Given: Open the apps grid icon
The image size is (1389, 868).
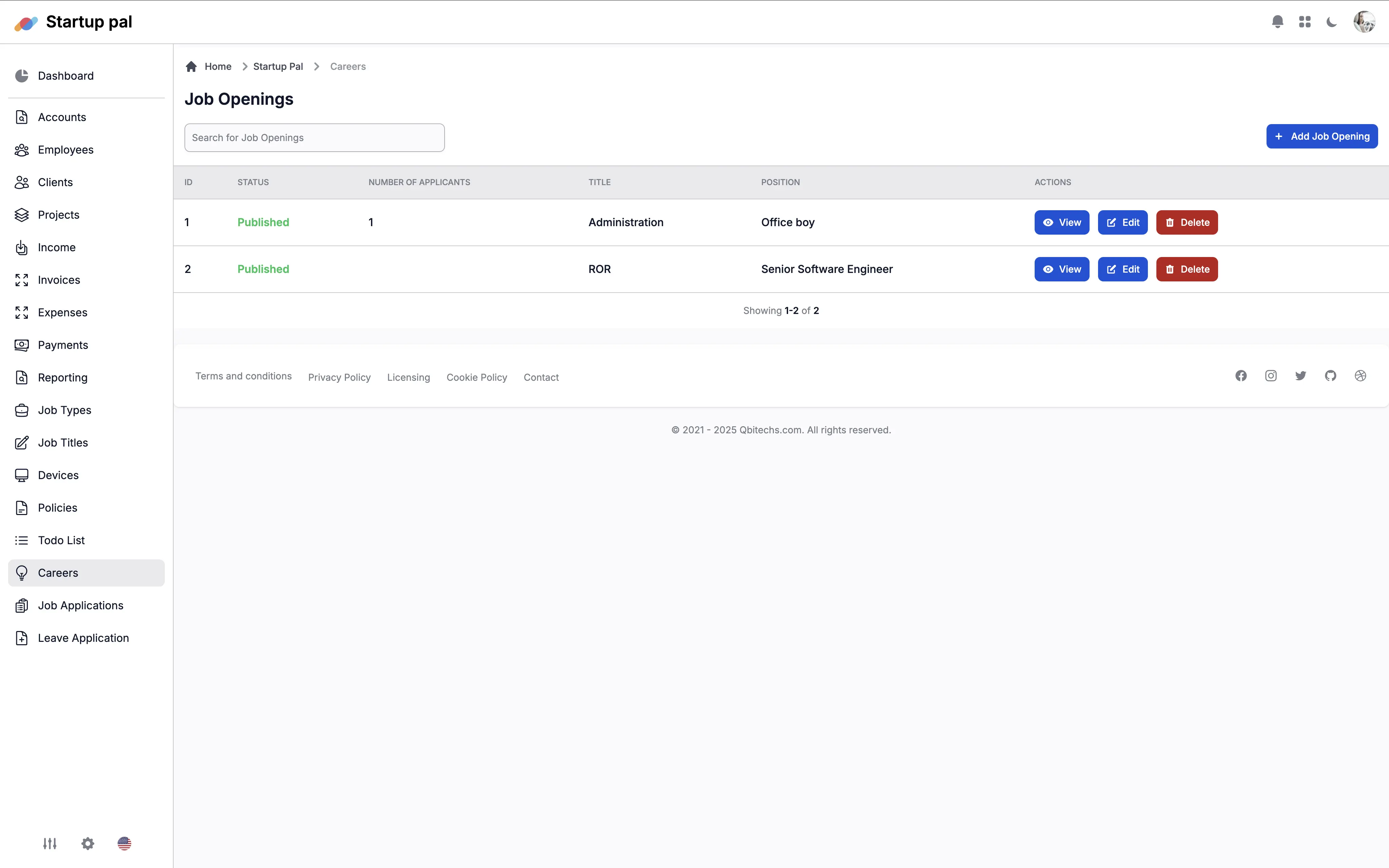Looking at the screenshot, I should [x=1305, y=22].
